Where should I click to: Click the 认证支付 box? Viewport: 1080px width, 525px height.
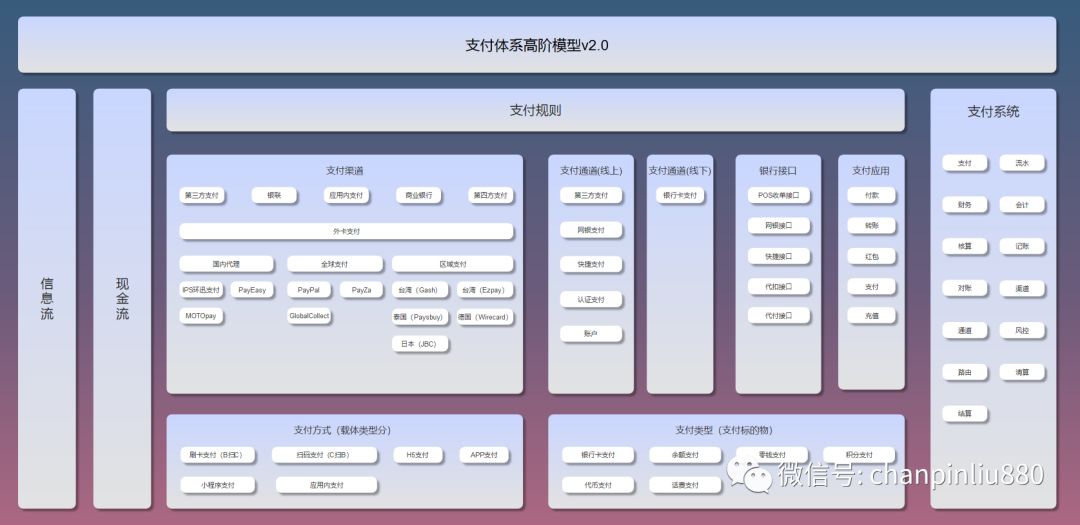click(591, 299)
